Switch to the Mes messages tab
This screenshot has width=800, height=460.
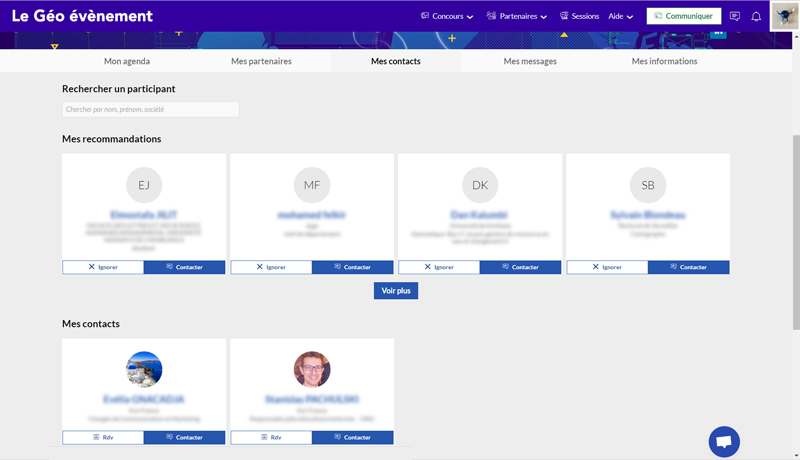[530, 61]
